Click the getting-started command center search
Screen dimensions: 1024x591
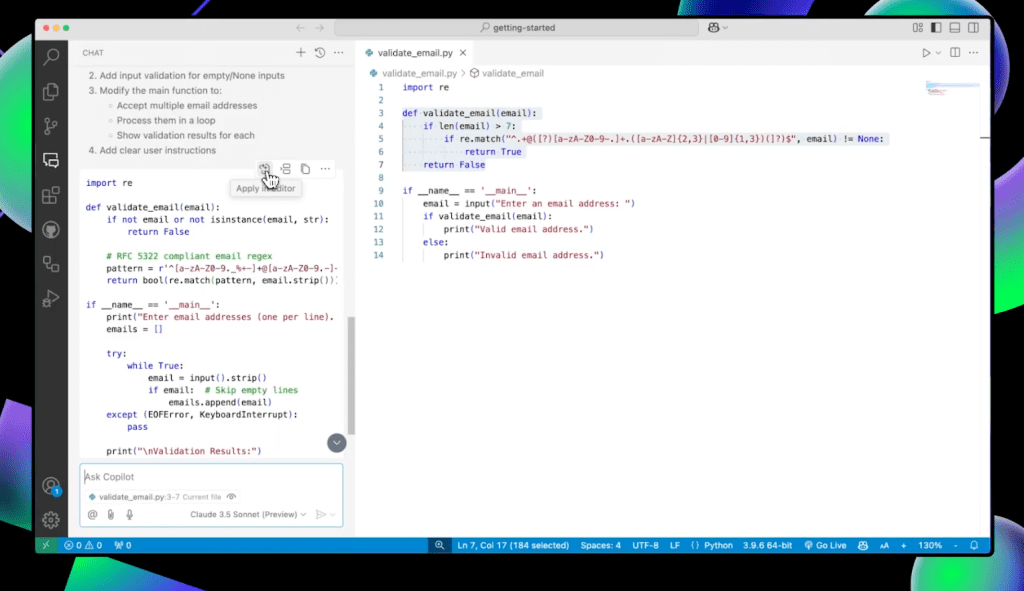click(x=517, y=27)
